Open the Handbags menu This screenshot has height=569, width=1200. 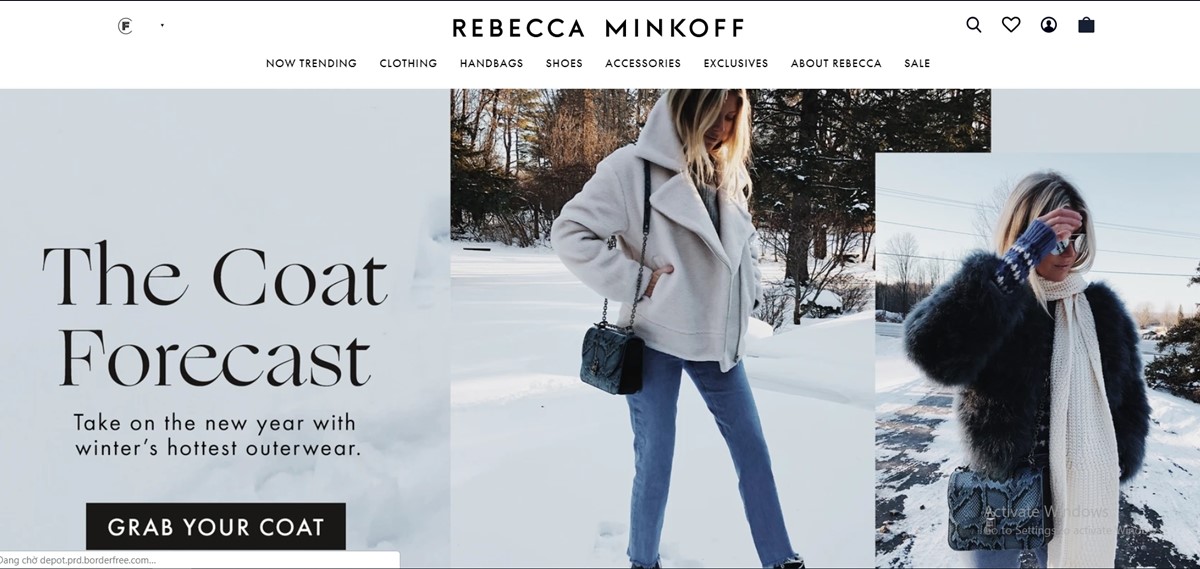[491, 63]
